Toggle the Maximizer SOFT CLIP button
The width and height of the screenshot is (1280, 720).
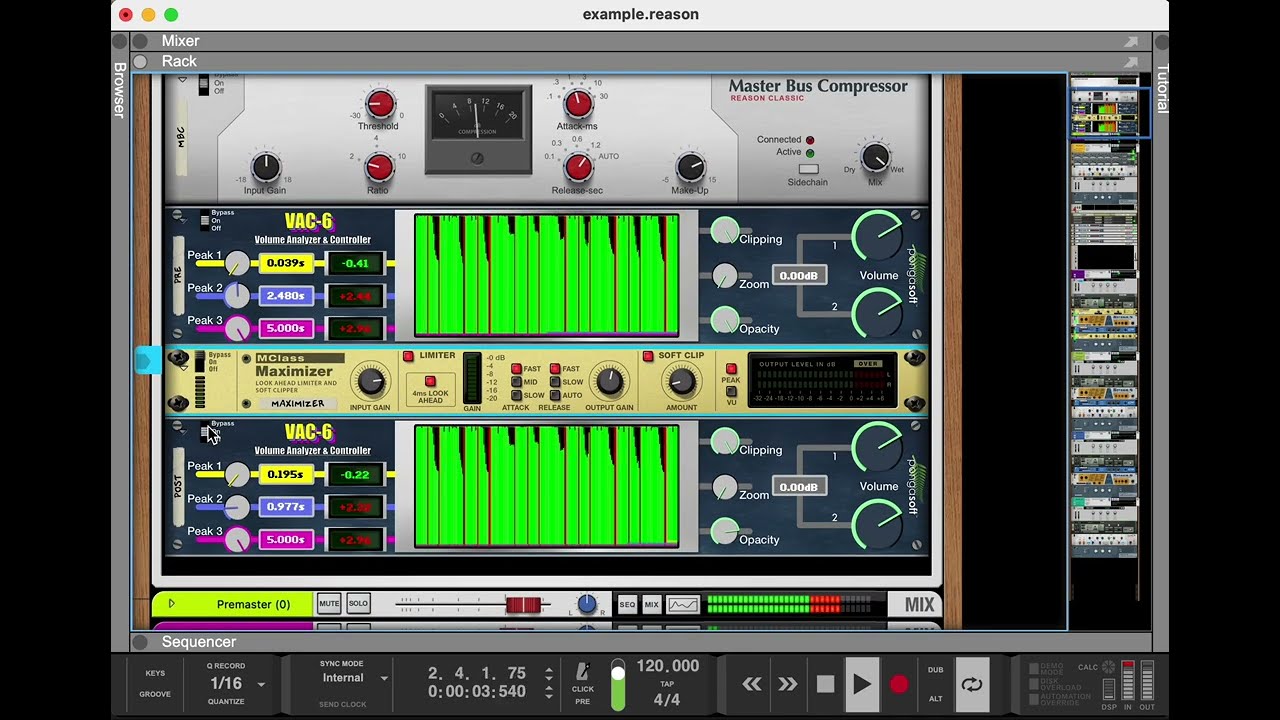click(648, 356)
